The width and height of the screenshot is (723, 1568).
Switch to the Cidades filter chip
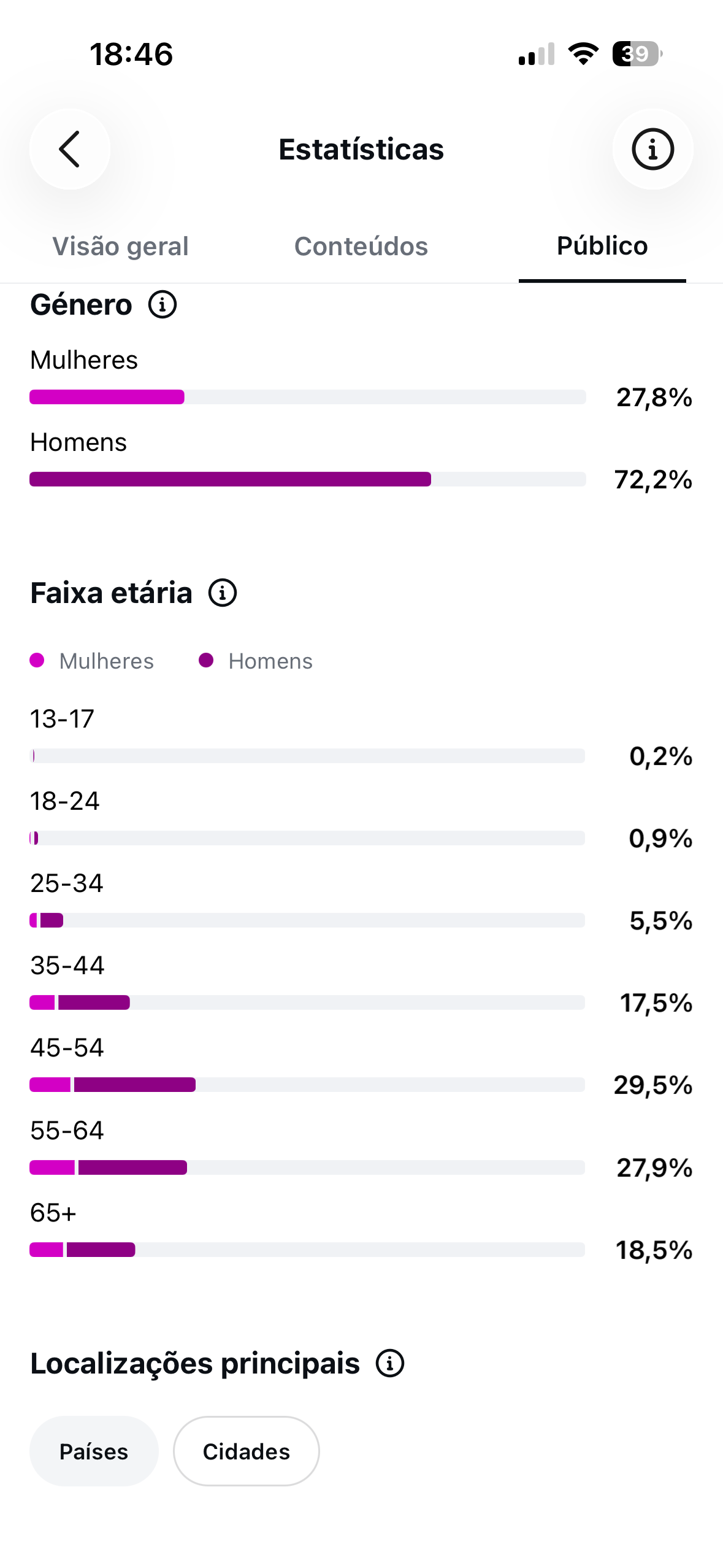pyautogui.click(x=247, y=1451)
